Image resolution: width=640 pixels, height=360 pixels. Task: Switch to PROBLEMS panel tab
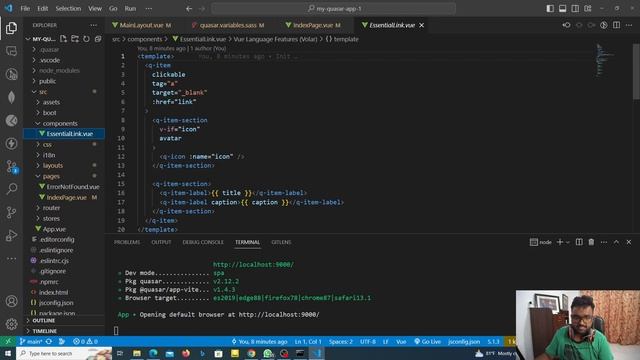point(127,242)
